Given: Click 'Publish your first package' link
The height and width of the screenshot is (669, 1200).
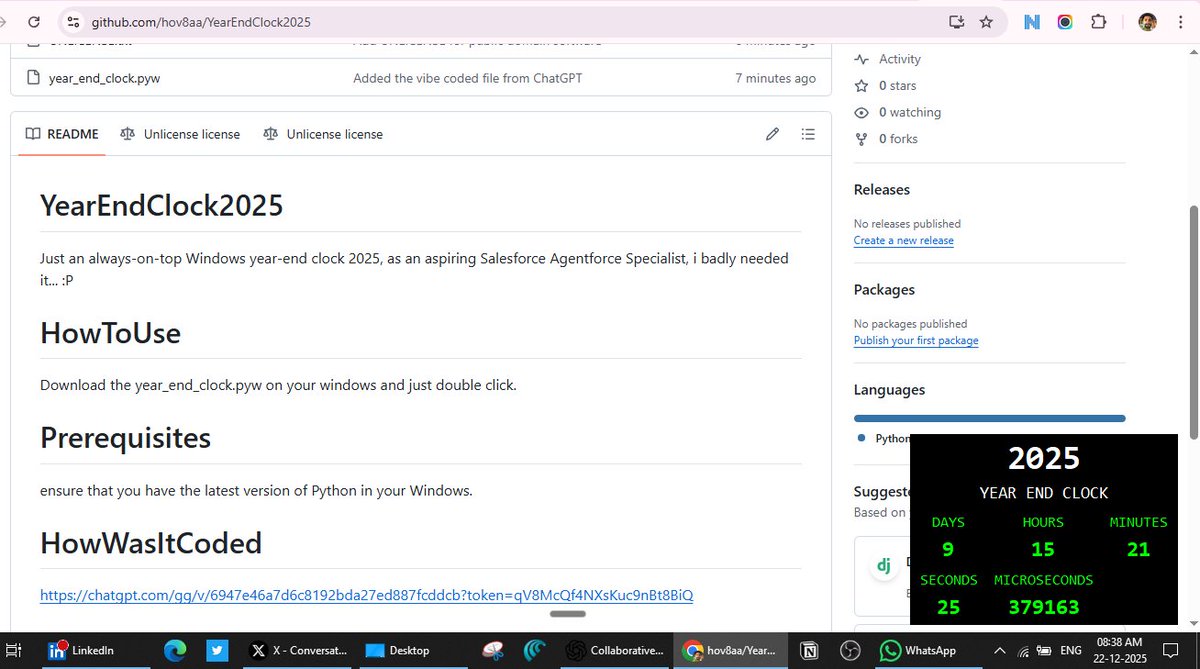Looking at the screenshot, I should (x=916, y=341).
